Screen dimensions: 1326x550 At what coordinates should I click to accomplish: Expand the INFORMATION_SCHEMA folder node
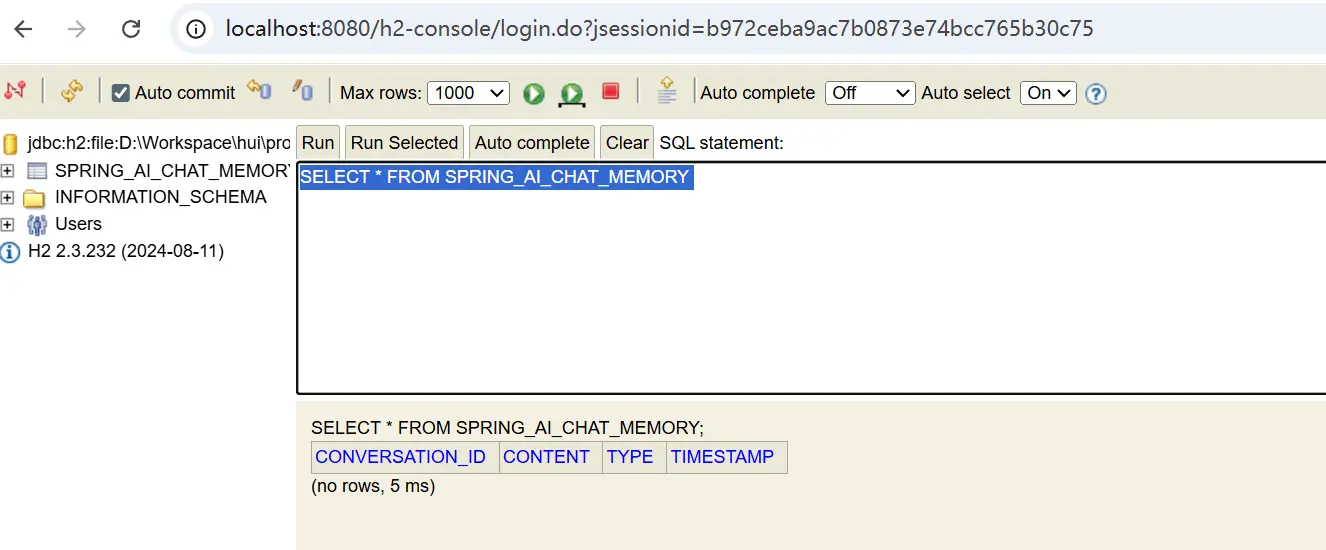click(8, 198)
